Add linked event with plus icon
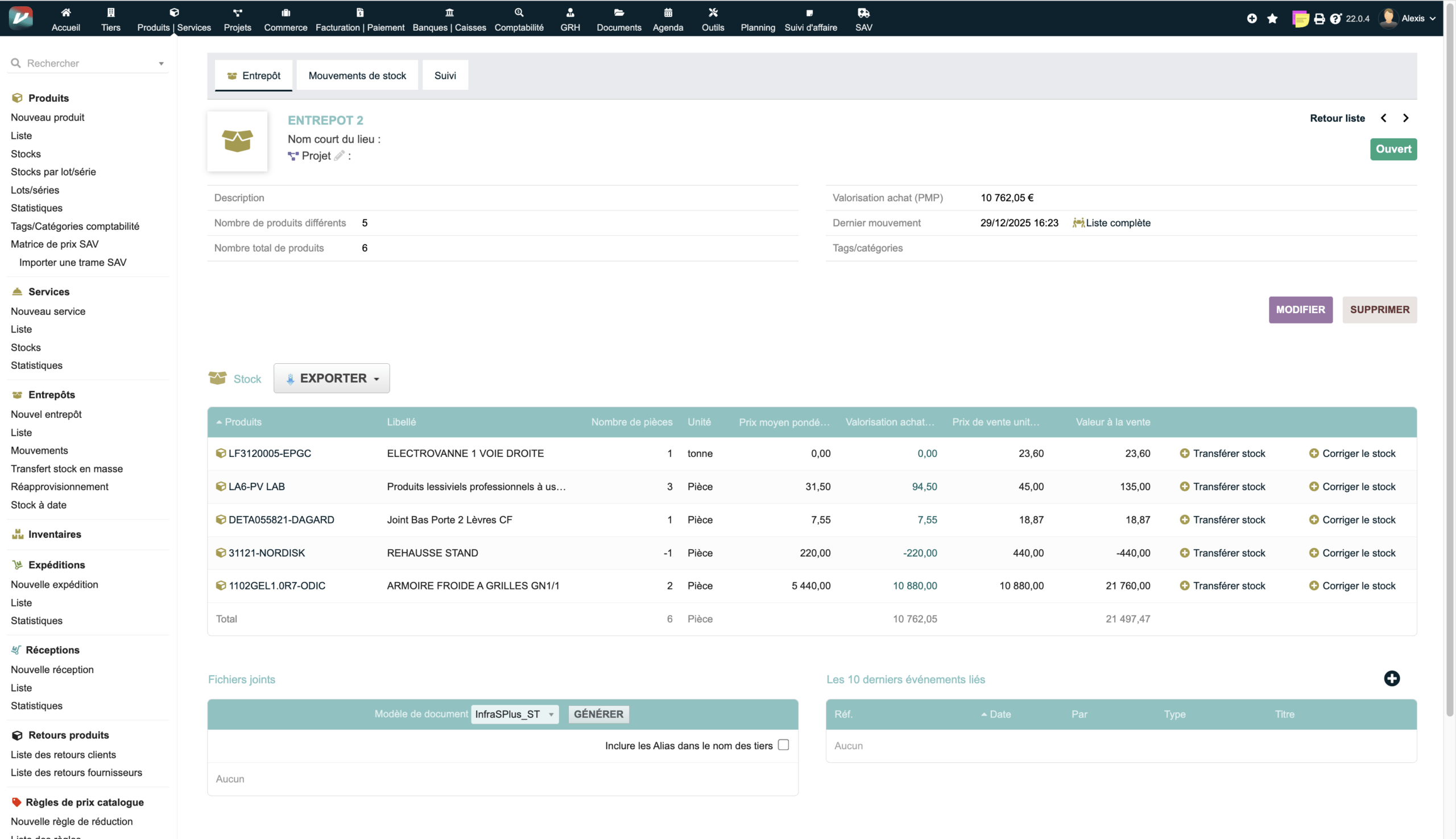 1391,678
